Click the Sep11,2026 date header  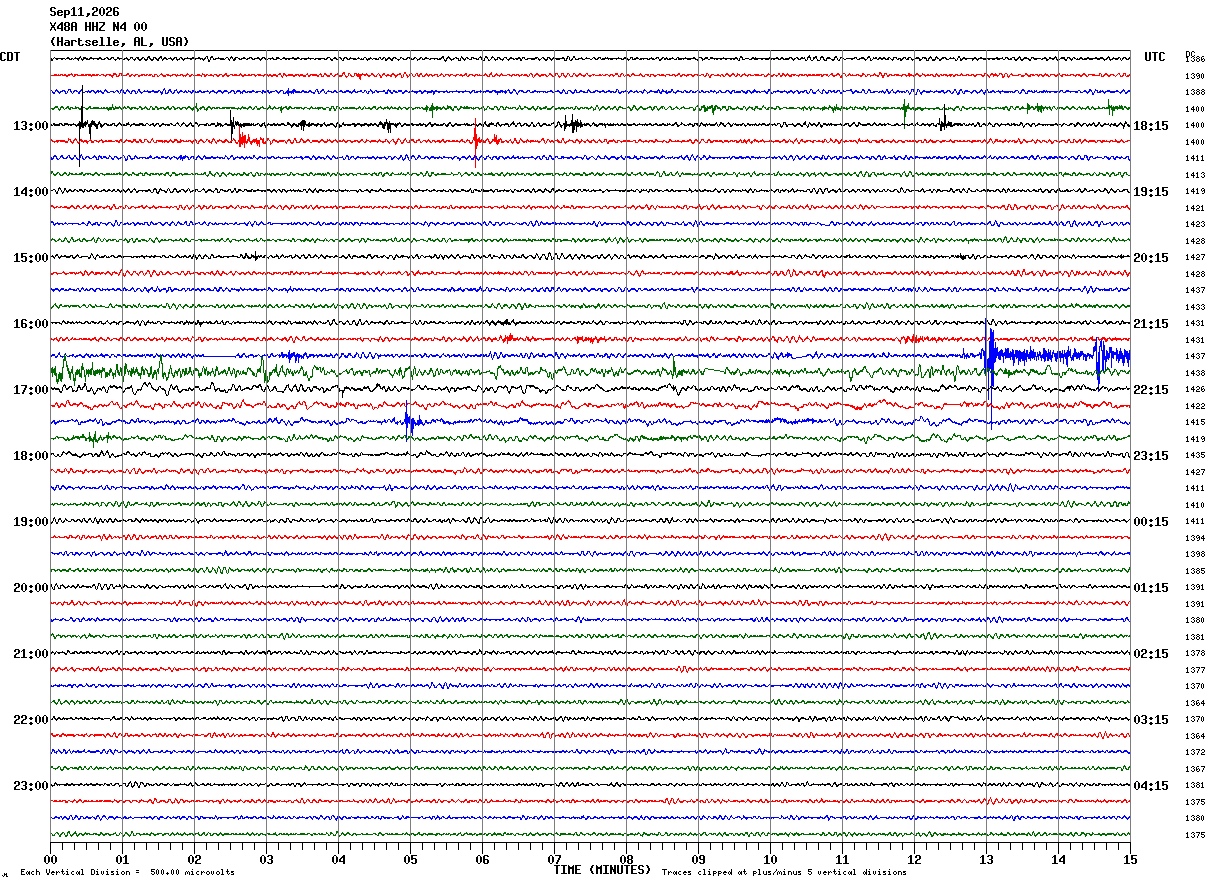(84, 12)
